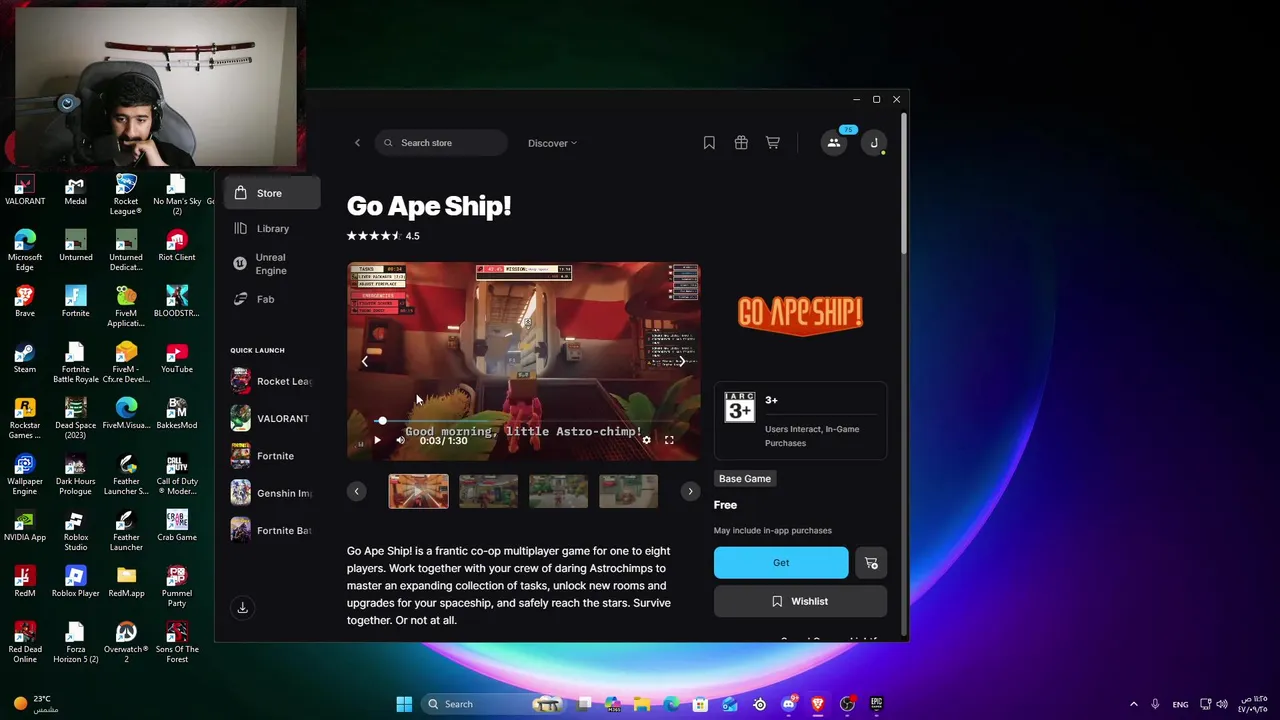
Task: Click the ENG language indicator
Action: [1180, 704]
